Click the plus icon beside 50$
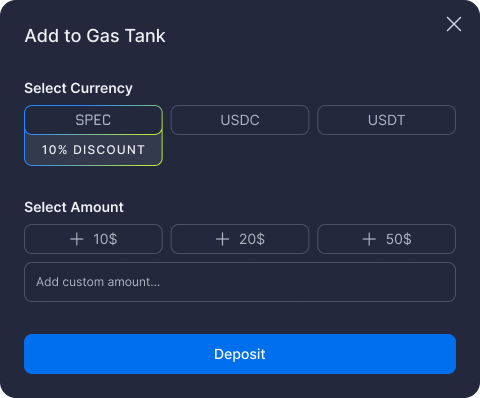This screenshot has height=398, width=480. 369,239
